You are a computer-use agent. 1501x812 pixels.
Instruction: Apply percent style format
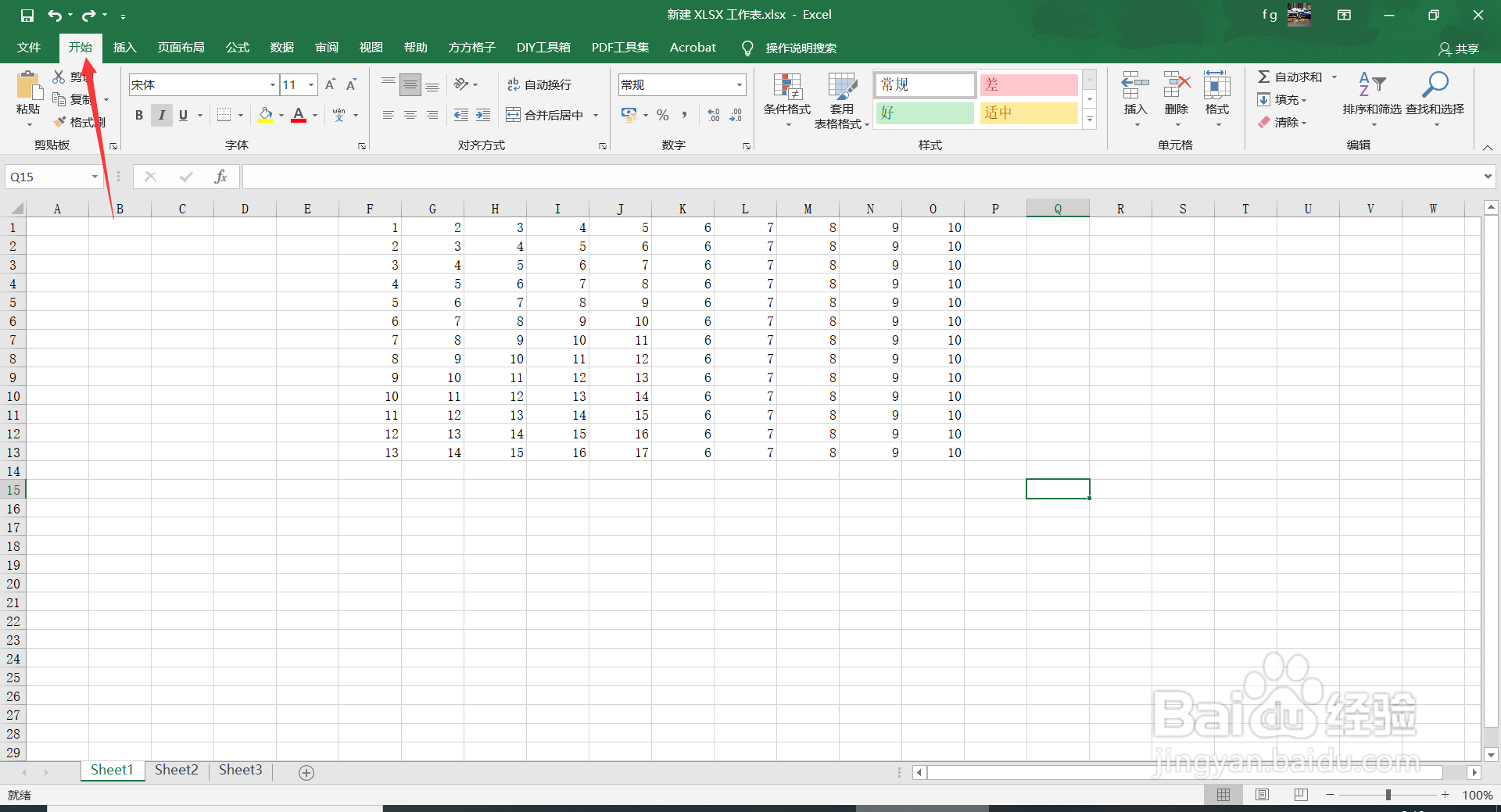pyautogui.click(x=663, y=115)
